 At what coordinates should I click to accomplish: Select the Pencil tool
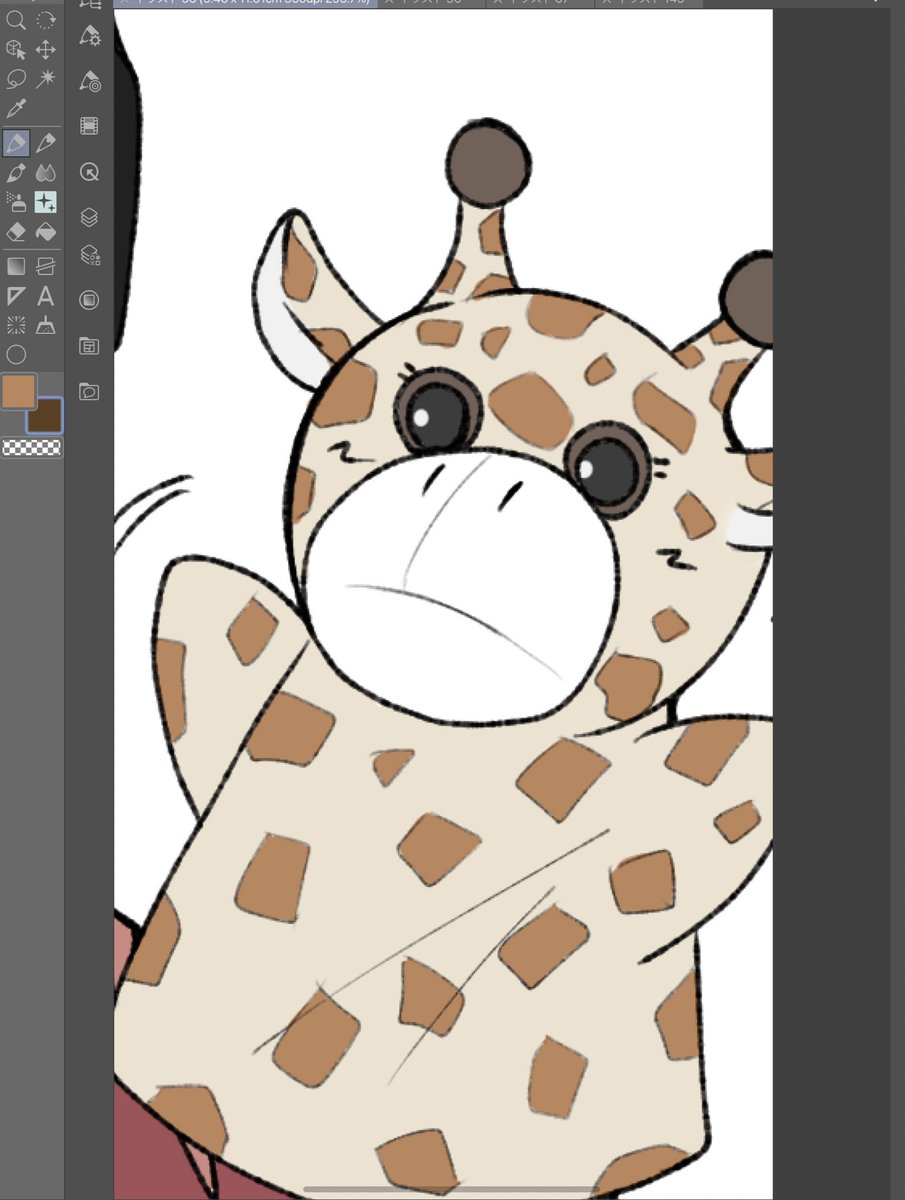[x=45, y=144]
